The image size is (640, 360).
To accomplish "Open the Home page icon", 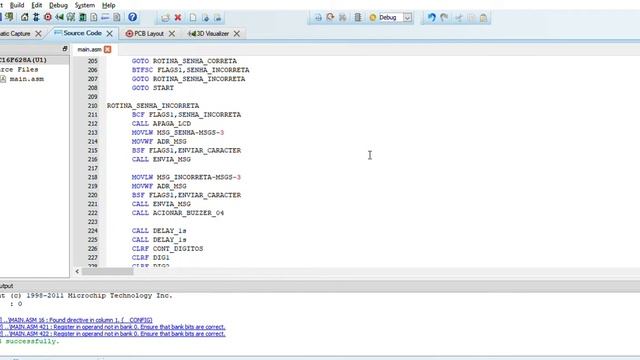I will tap(24, 17).
